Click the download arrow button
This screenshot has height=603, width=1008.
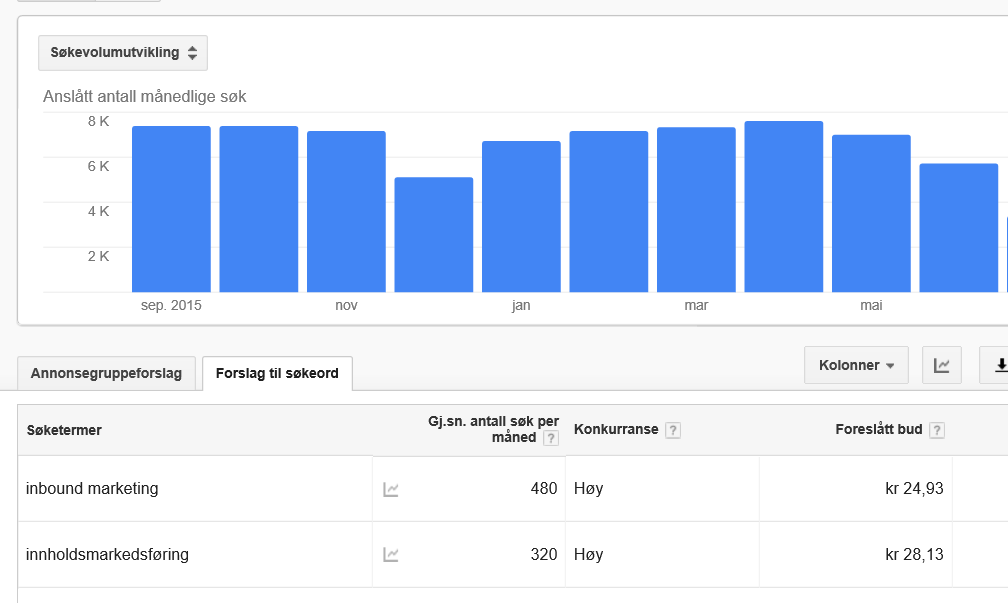(994, 365)
